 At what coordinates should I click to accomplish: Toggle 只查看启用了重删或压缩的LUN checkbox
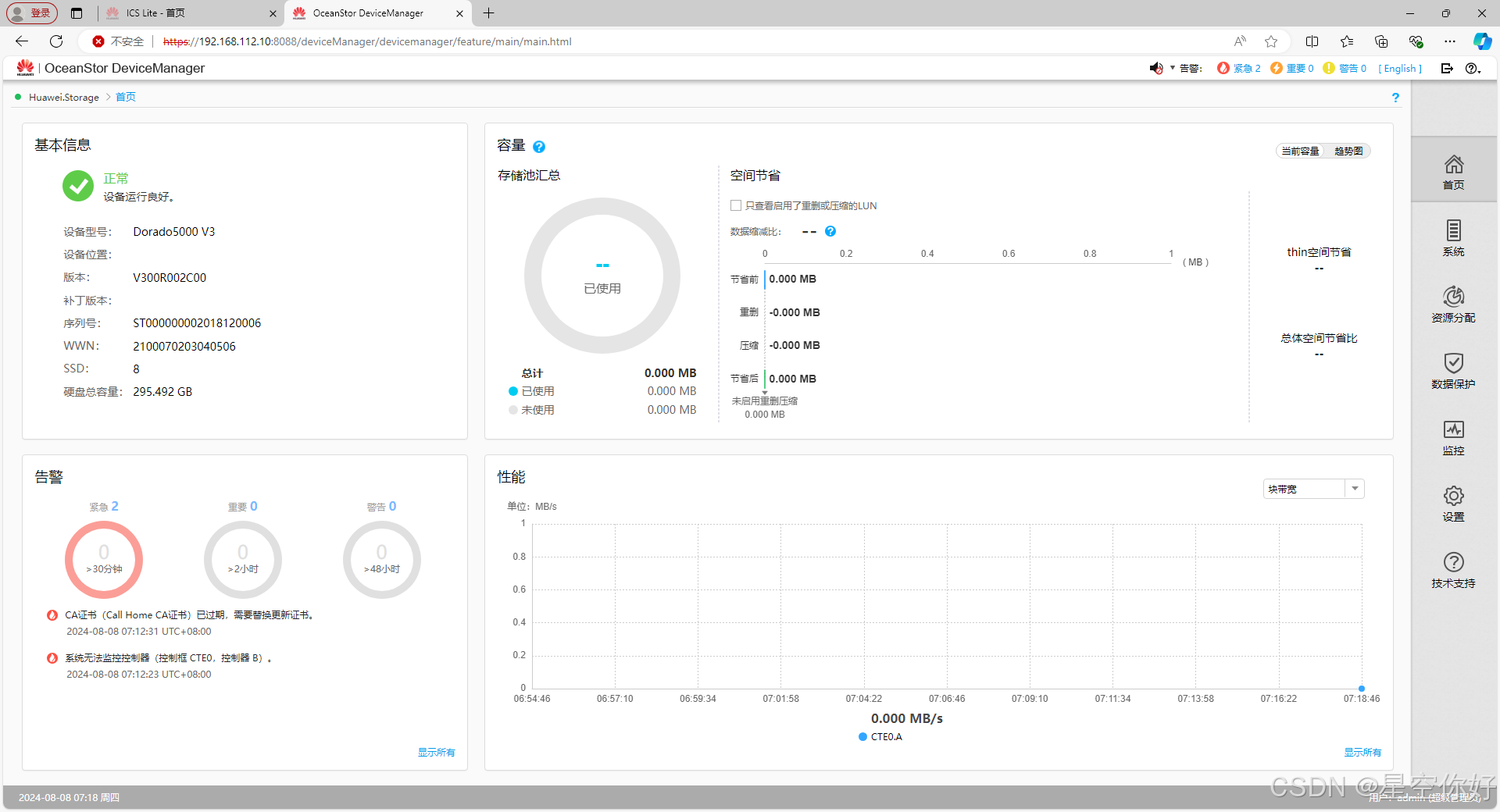736,206
